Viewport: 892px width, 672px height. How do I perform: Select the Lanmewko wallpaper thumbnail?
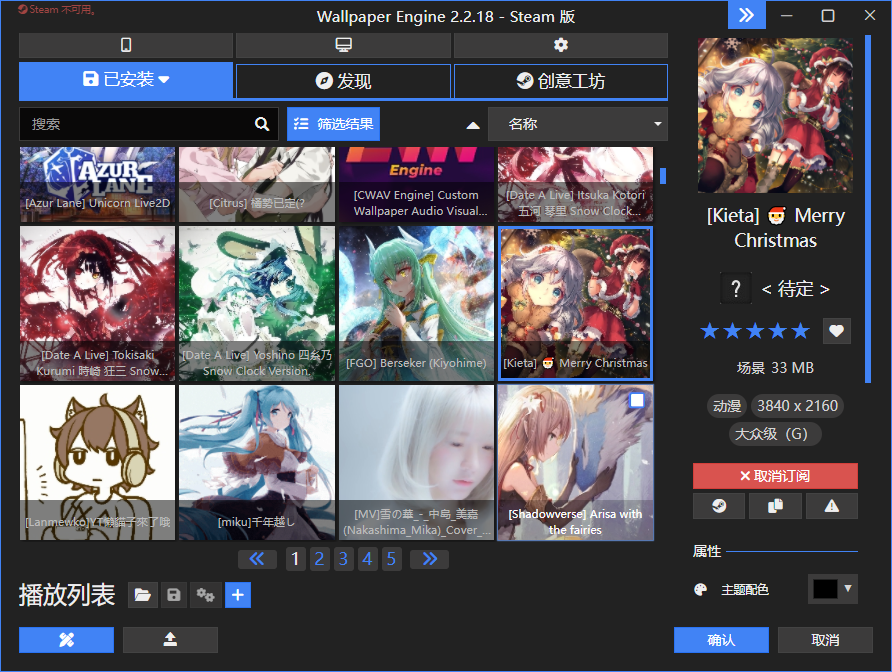[97, 463]
